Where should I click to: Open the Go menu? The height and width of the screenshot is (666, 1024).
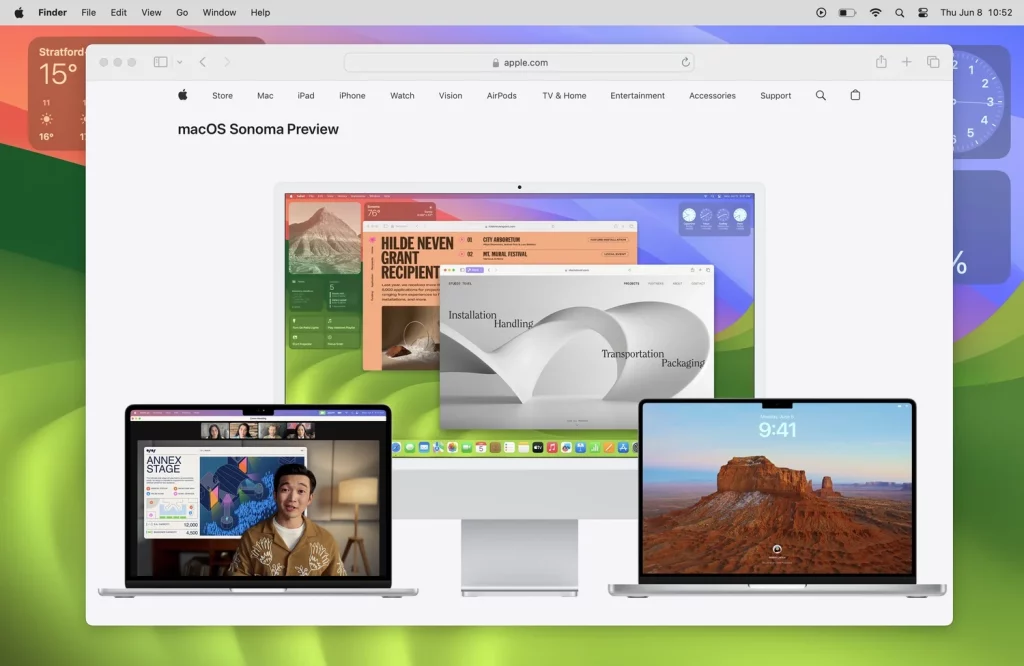pos(182,12)
